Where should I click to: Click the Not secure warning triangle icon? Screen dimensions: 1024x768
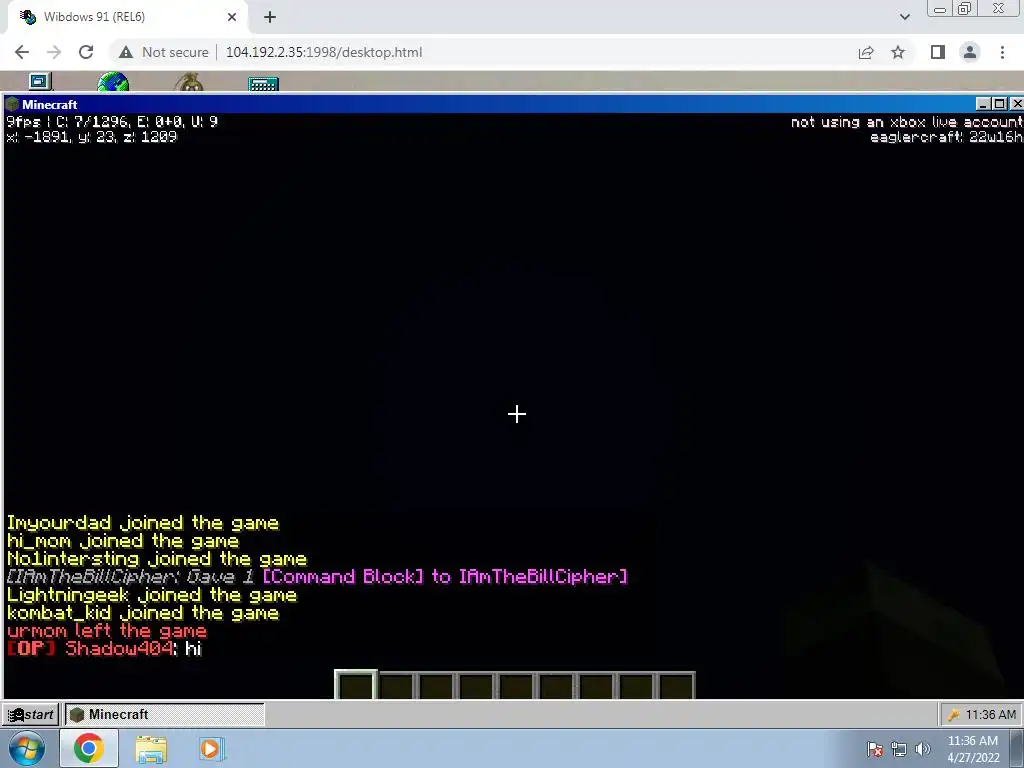click(126, 52)
